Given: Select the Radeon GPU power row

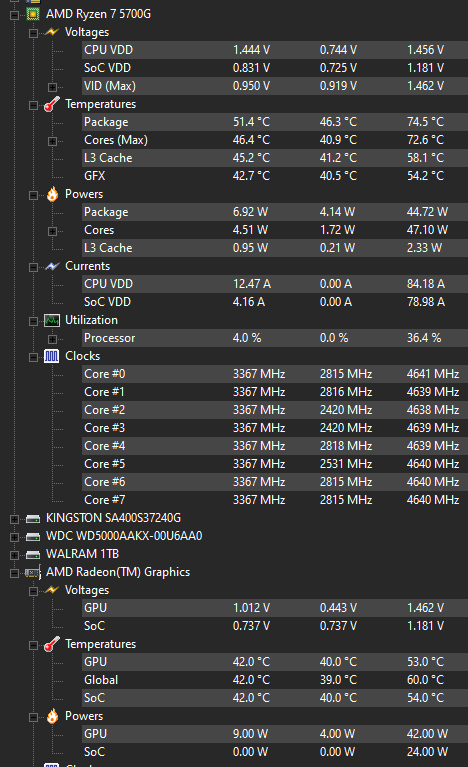Looking at the screenshot, I should (x=275, y=734).
